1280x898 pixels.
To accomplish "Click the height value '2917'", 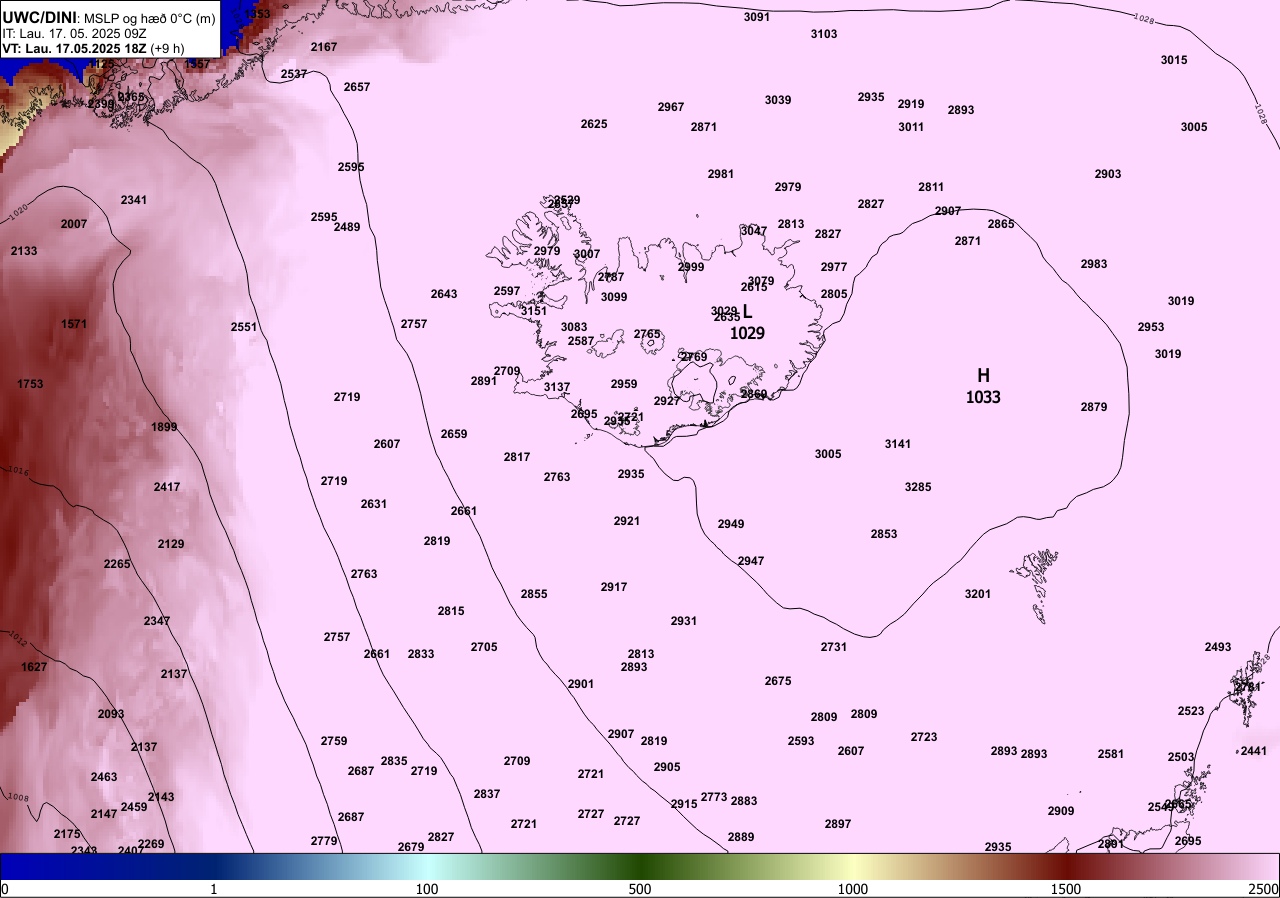I will click(614, 587).
